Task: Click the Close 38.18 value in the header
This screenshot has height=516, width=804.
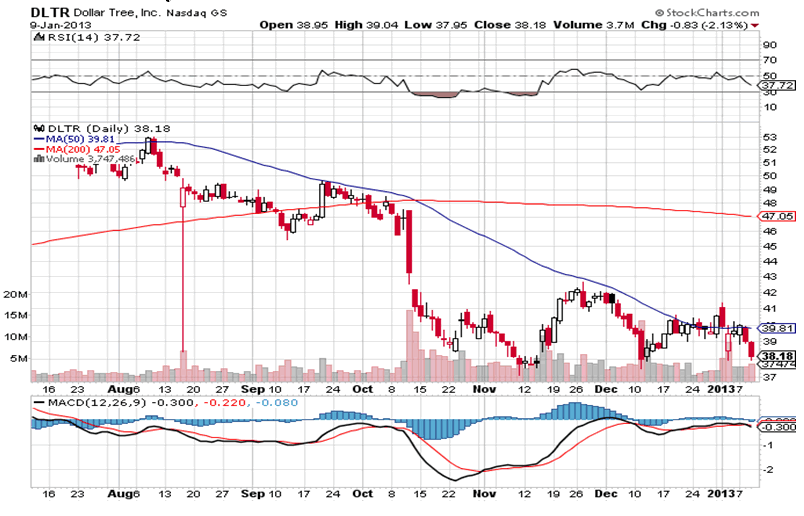Action: (x=510, y=25)
